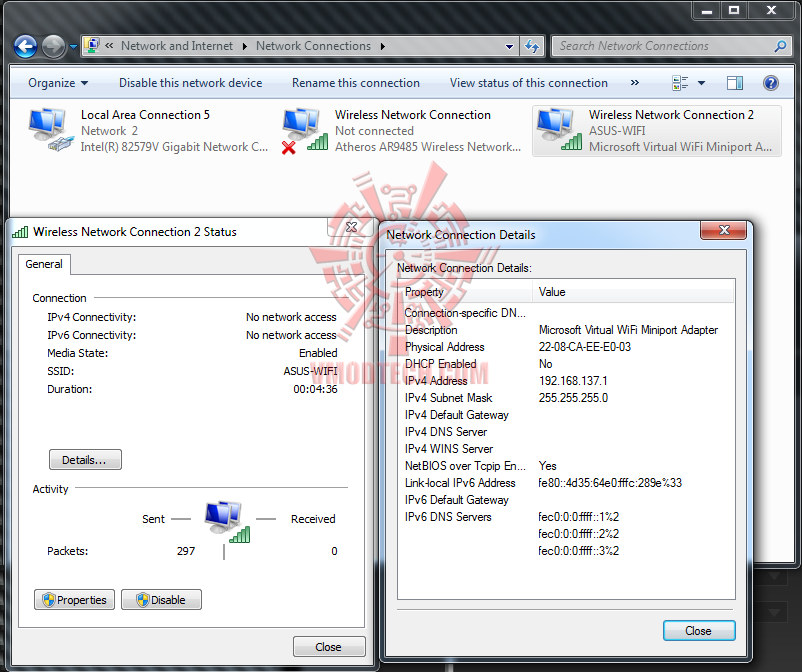Select Local Area Connection 5 adapter icon

click(49, 129)
